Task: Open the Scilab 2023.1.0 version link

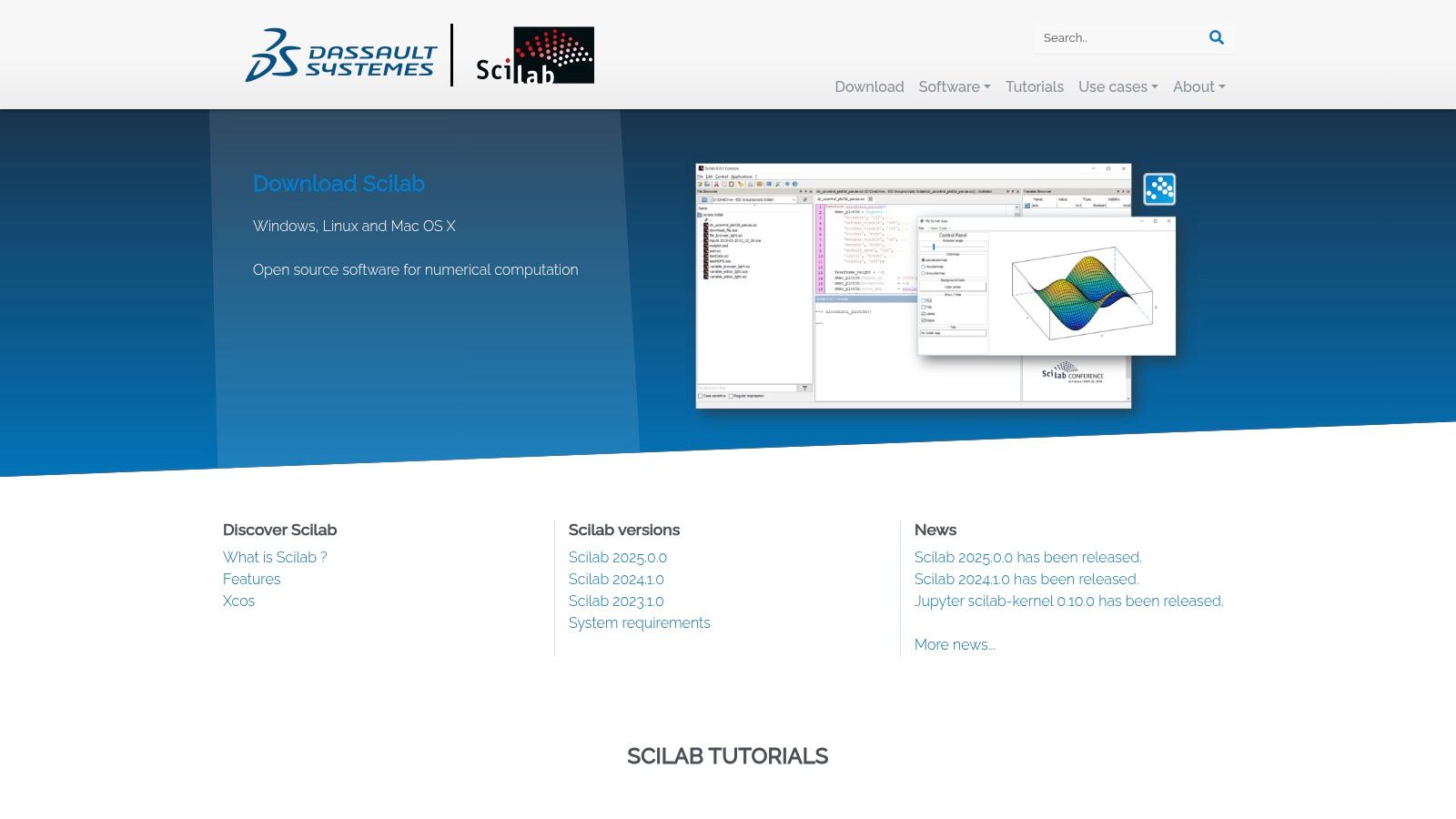Action: [x=616, y=601]
